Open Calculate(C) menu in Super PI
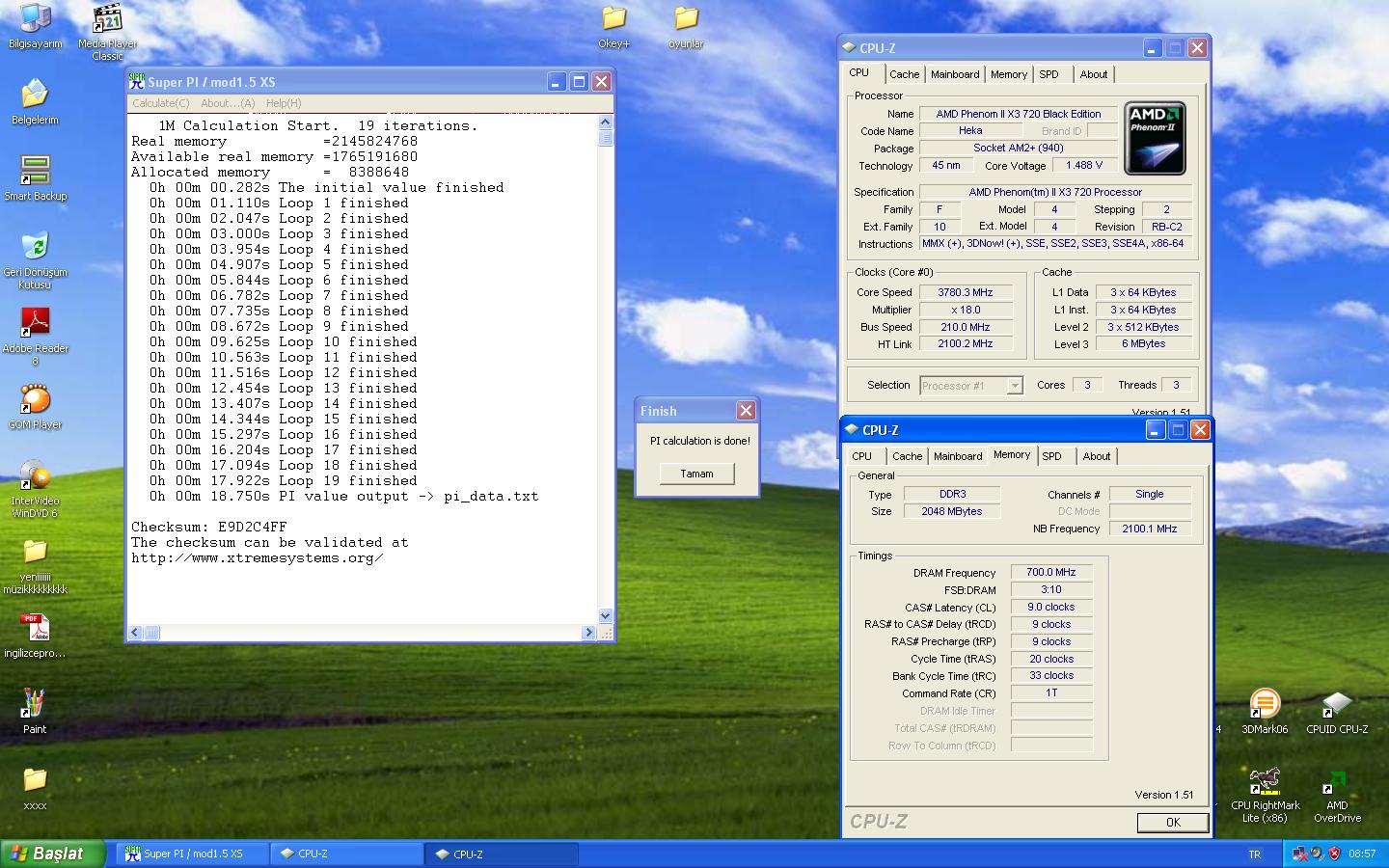Viewport: 1389px width, 868px height. click(161, 103)
